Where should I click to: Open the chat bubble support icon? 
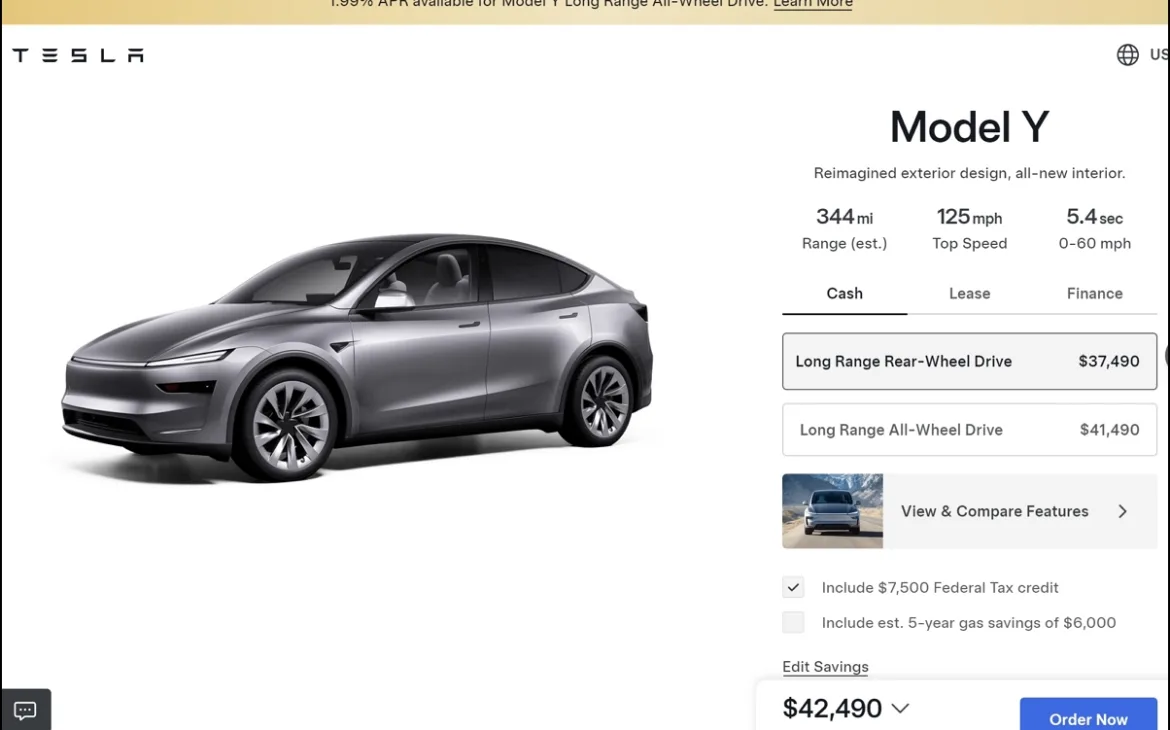25,710
